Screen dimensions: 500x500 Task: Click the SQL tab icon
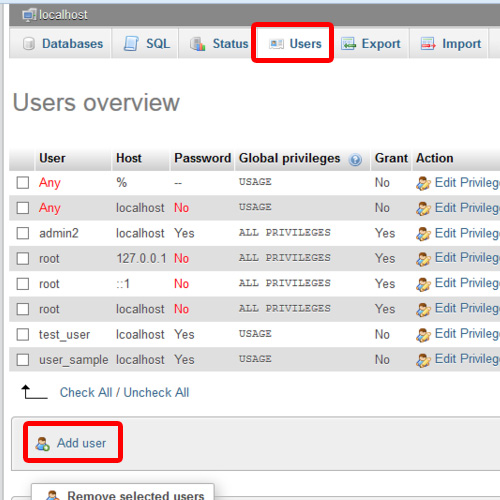[x=131, y=44]
